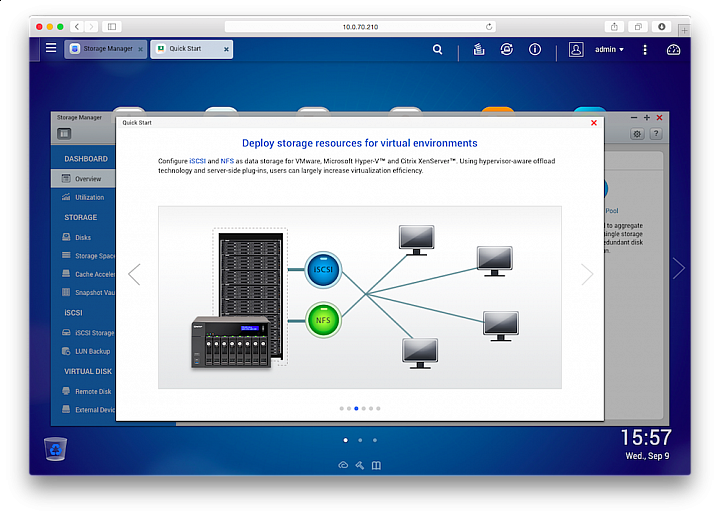Image resolution: width=720 pixels, height=518 pixels.
Task: Select the fourth slide indicator dot
Action: [x=364, y=408]
